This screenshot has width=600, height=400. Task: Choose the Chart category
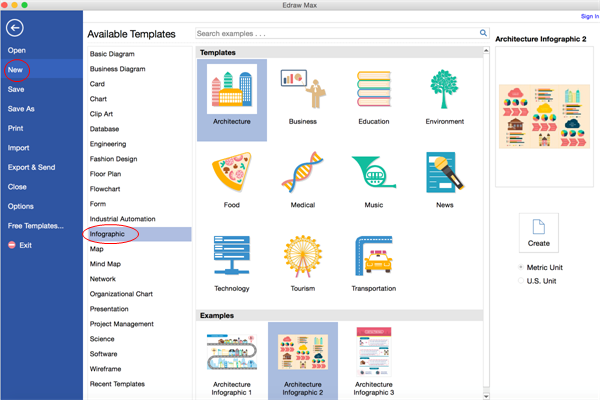(98, 99)
